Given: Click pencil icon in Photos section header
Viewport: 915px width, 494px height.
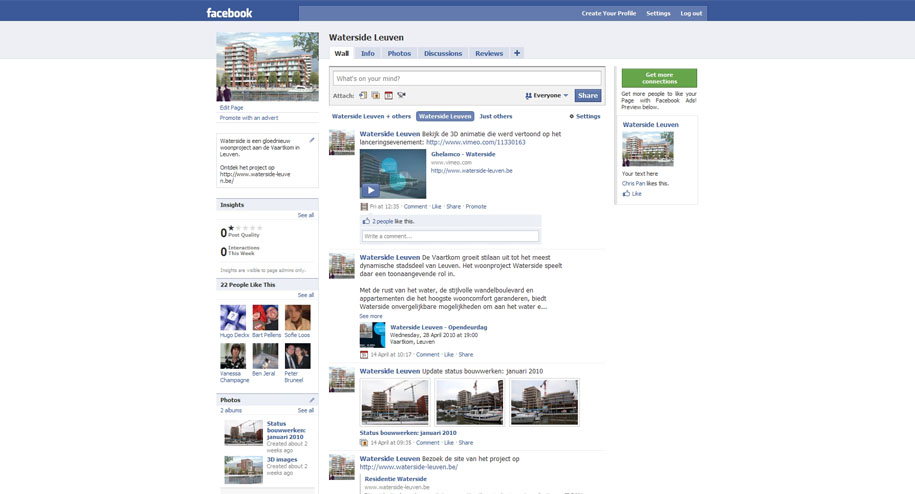Looking at the screenshot, I should coord(312,400).
